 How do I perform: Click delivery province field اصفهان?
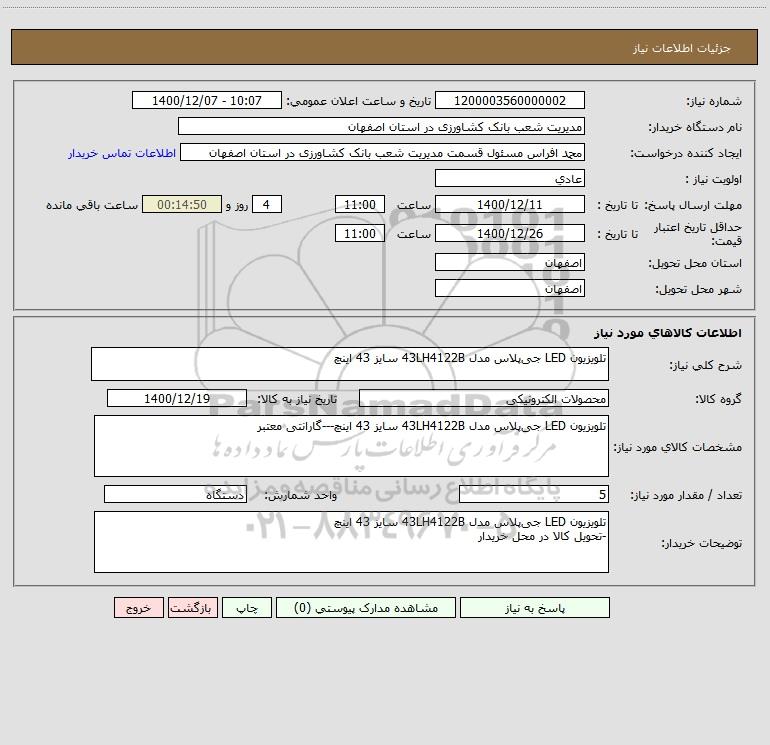pos(510,262)
